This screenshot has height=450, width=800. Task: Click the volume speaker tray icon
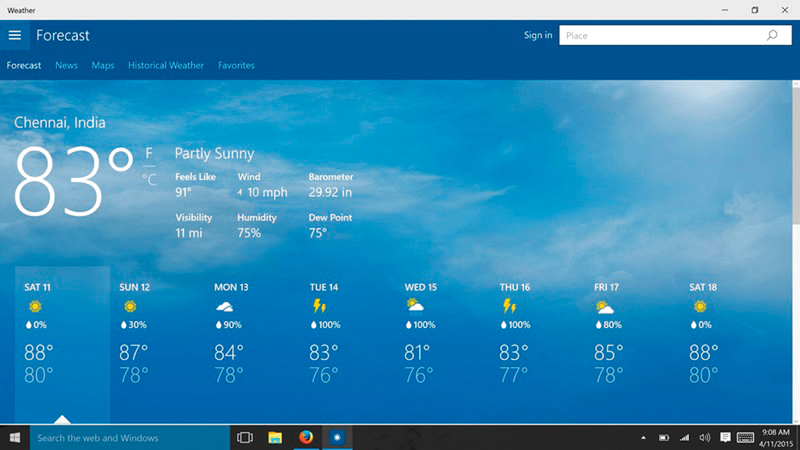point(704,438)
